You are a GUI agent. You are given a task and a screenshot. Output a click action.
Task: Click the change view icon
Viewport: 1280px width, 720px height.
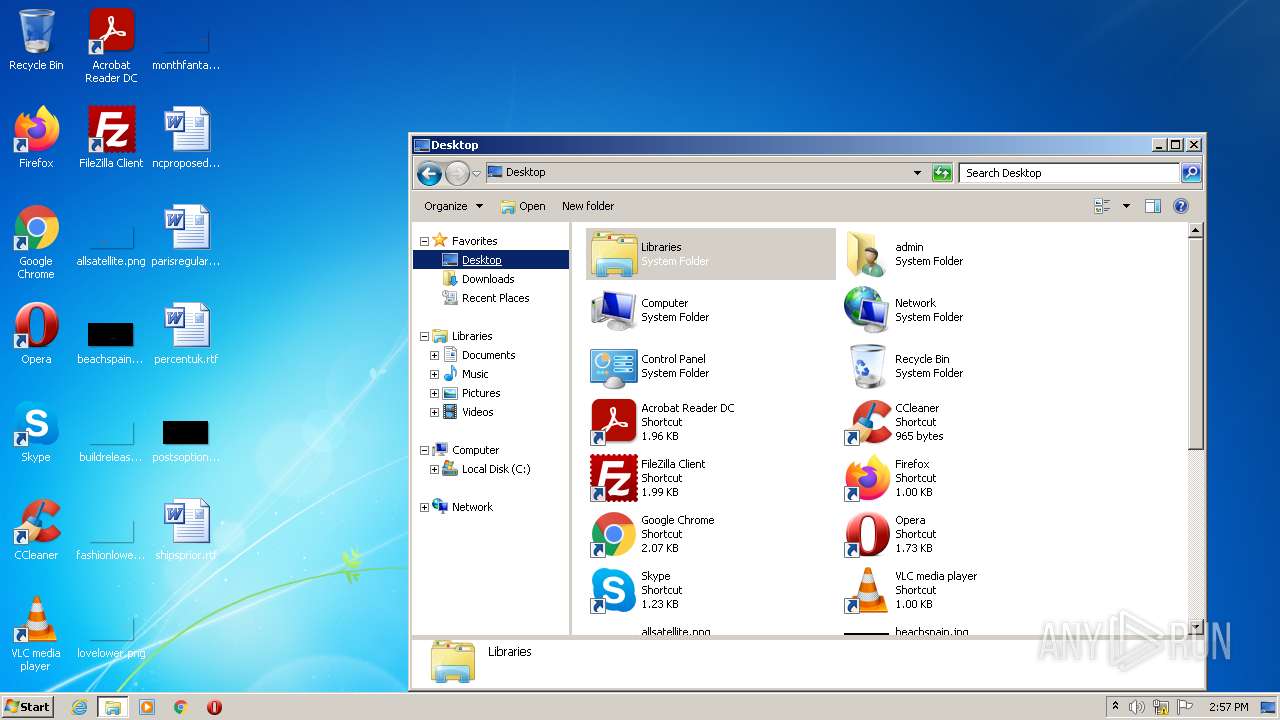coord(1103,206)
